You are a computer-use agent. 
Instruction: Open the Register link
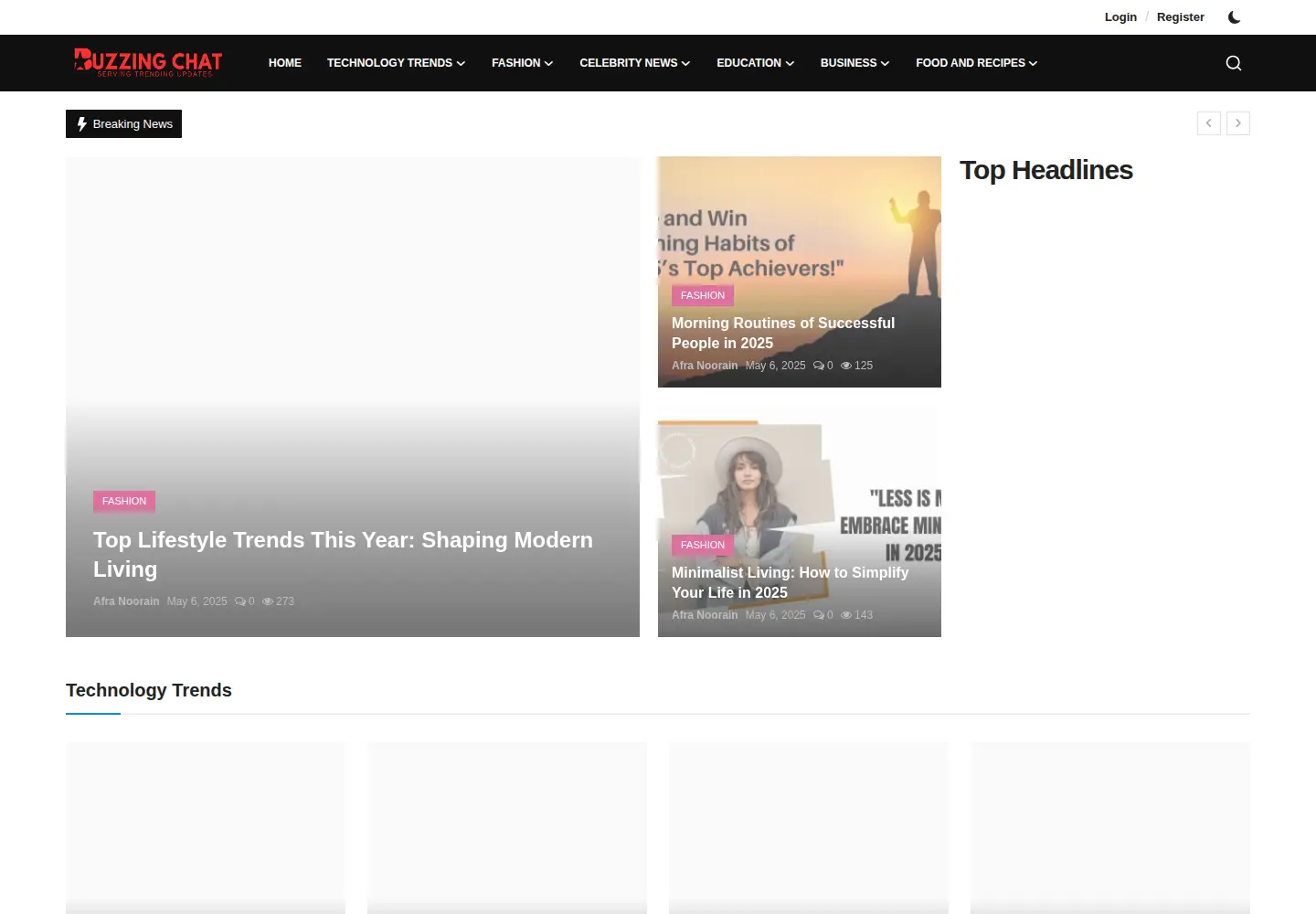coord(1181,17)
